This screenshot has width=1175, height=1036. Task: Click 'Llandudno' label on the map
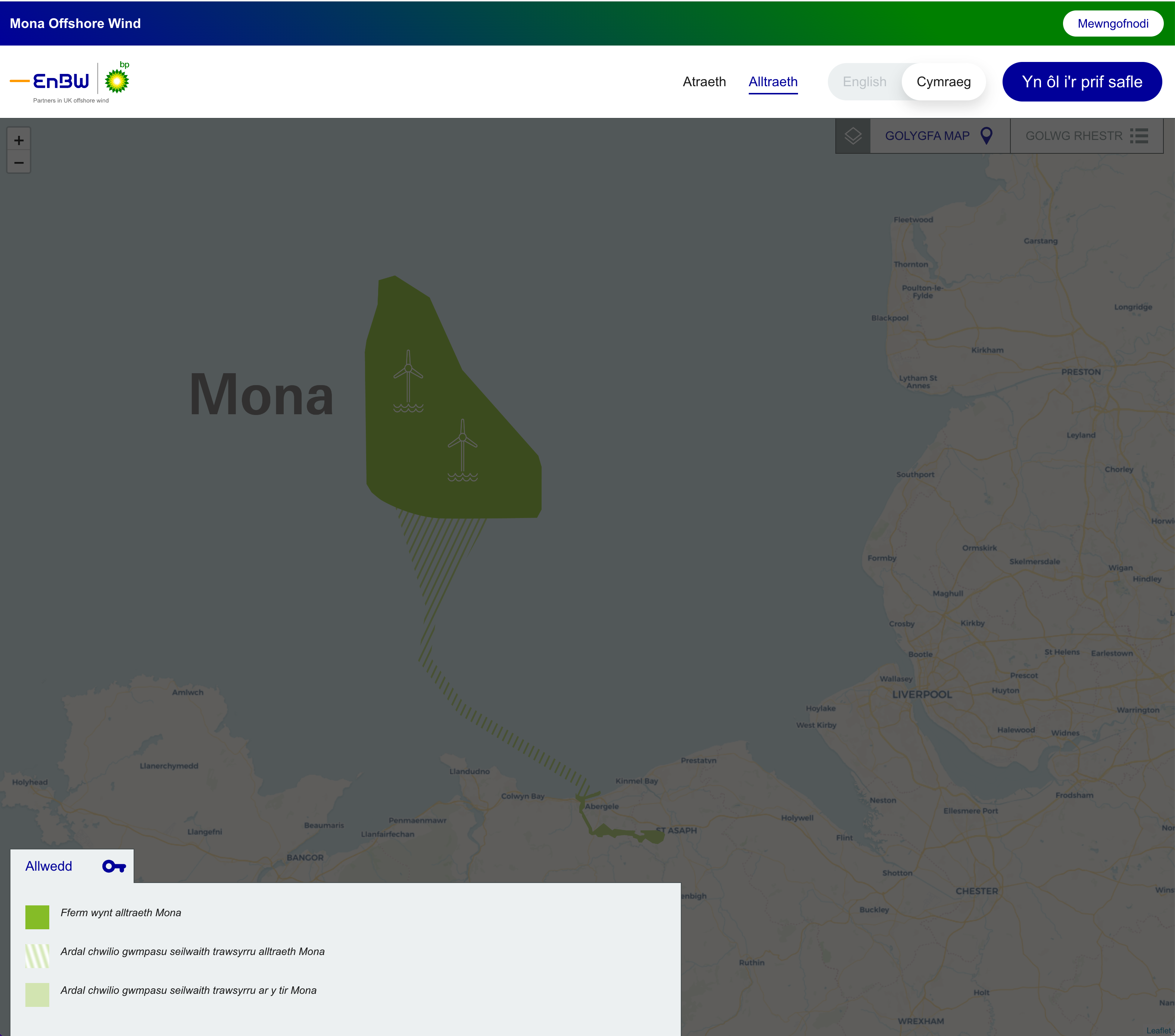coord(470,771)
